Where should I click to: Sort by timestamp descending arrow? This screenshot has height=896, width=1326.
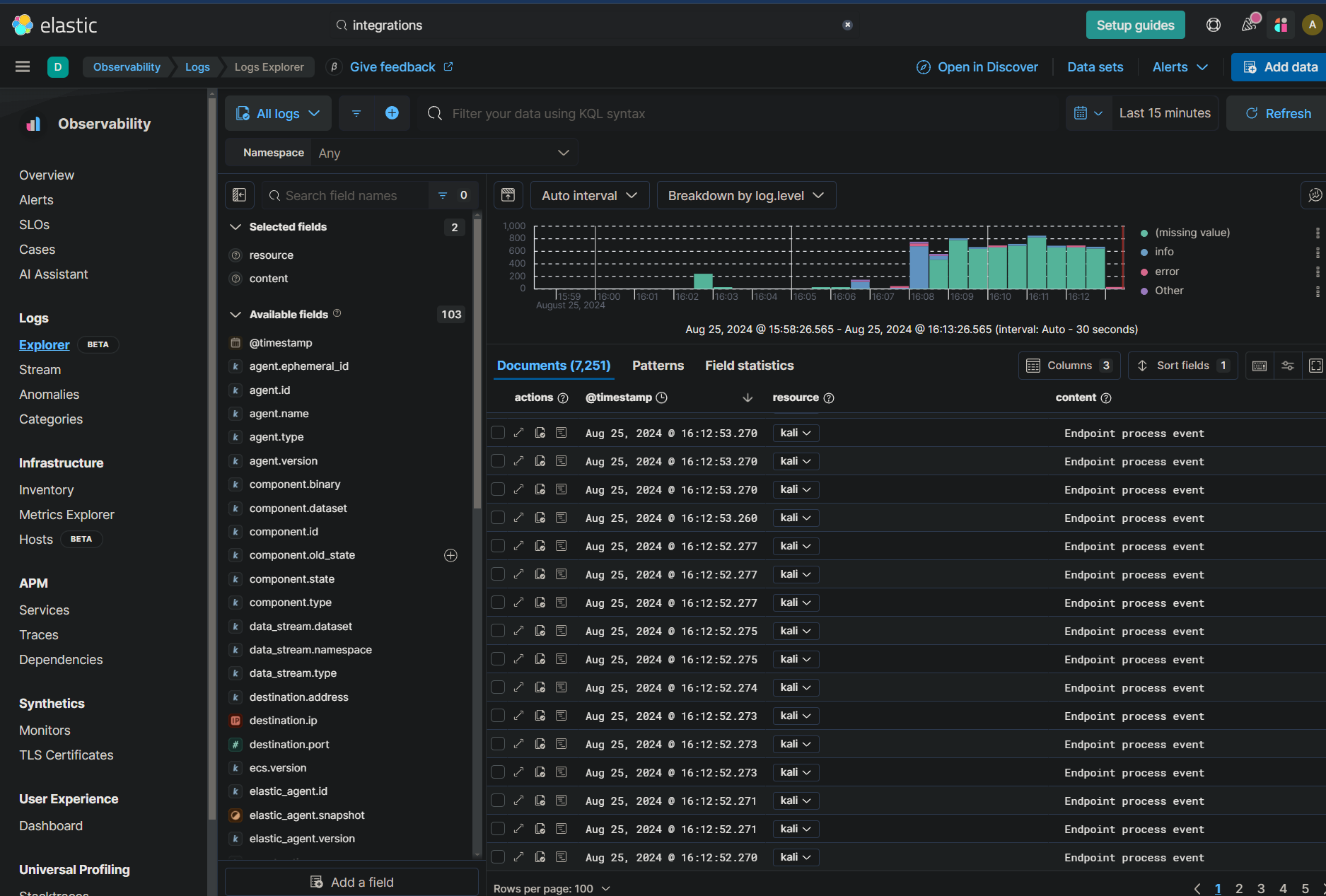click(x=748, y=397)
